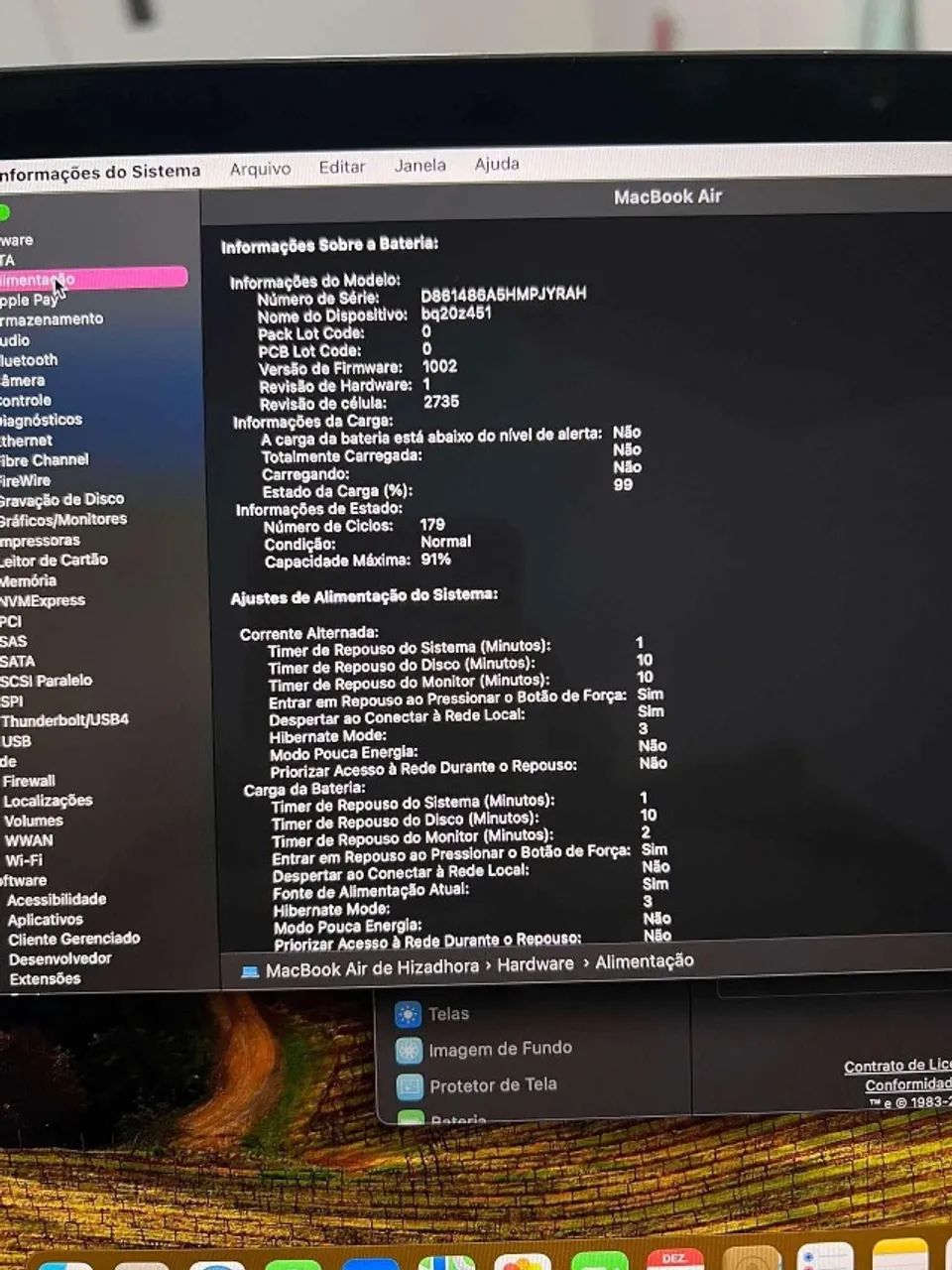Open the Informações do Sistema app menu
This screenshot has height=1270, width=952.
tap(99, 173)
